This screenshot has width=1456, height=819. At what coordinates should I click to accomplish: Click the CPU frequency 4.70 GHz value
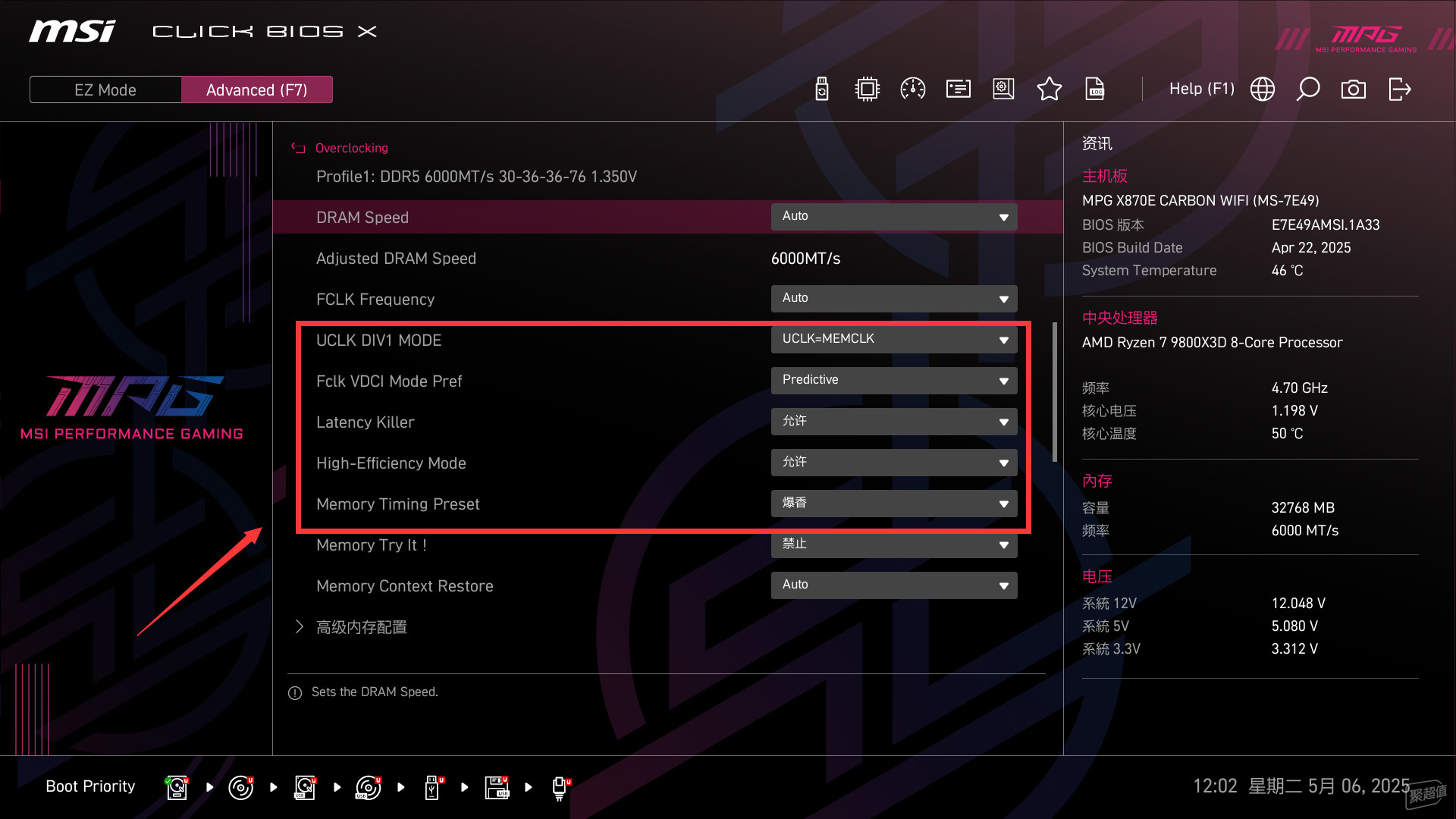(x=1299, y=388)
